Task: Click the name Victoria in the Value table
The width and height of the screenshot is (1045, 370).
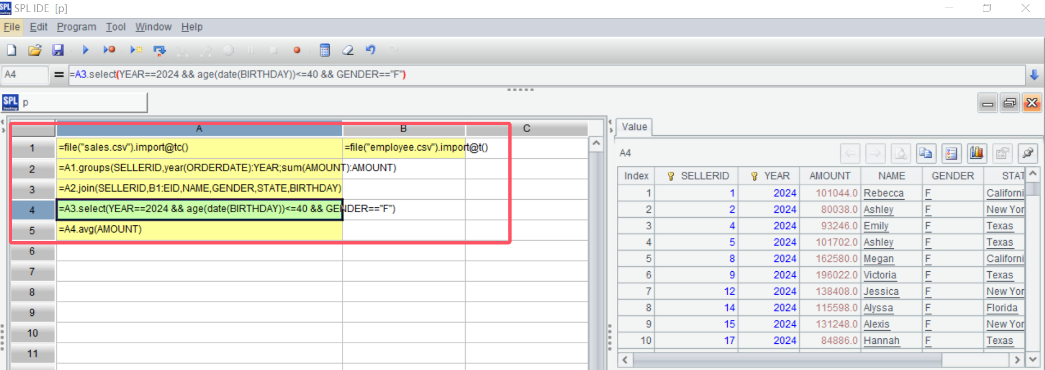Action: click(880, 275)
